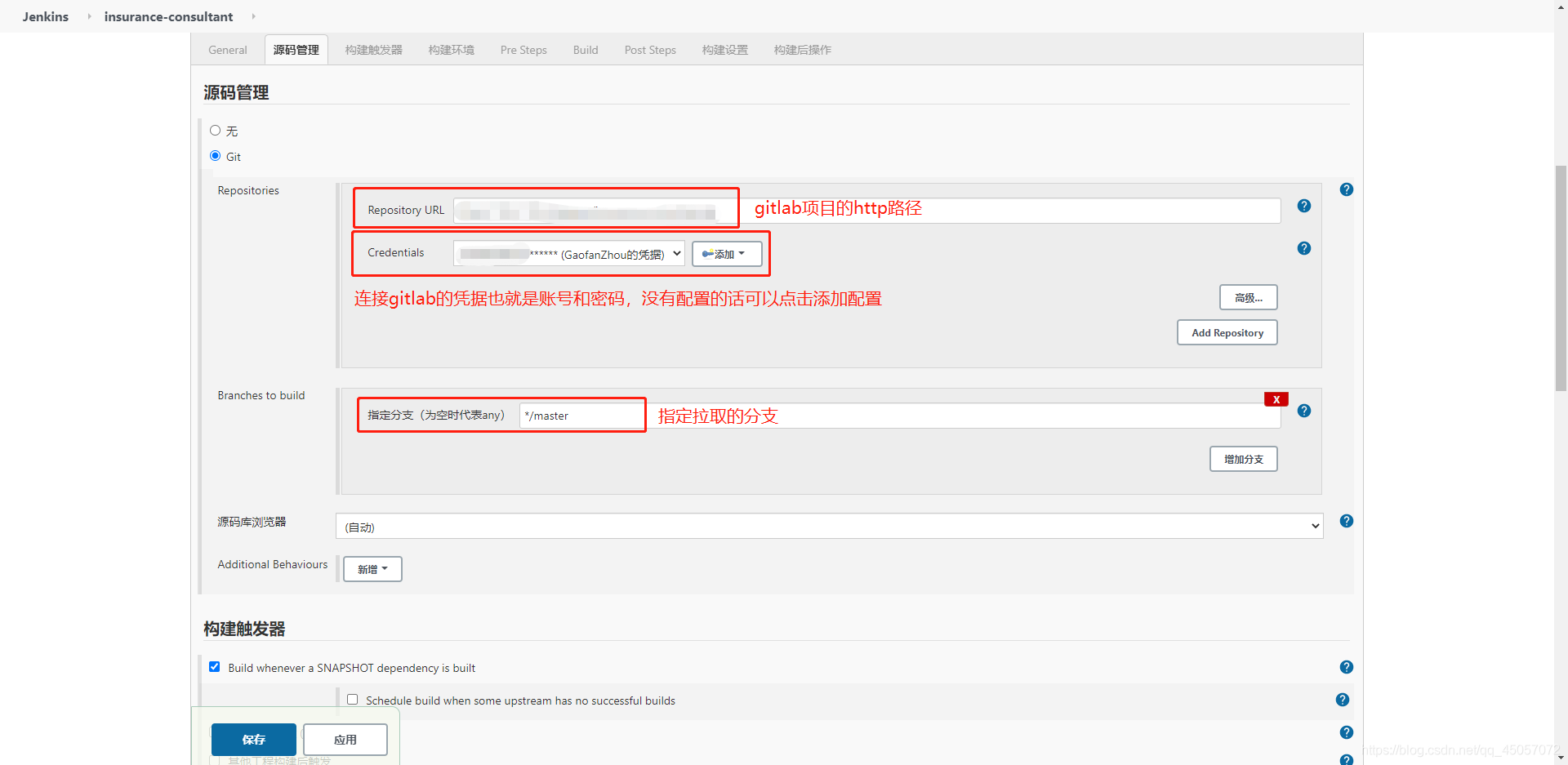Screen dimensions: 1568x765
Task: Switch to the Pre Steps tab
Action: 523,50
